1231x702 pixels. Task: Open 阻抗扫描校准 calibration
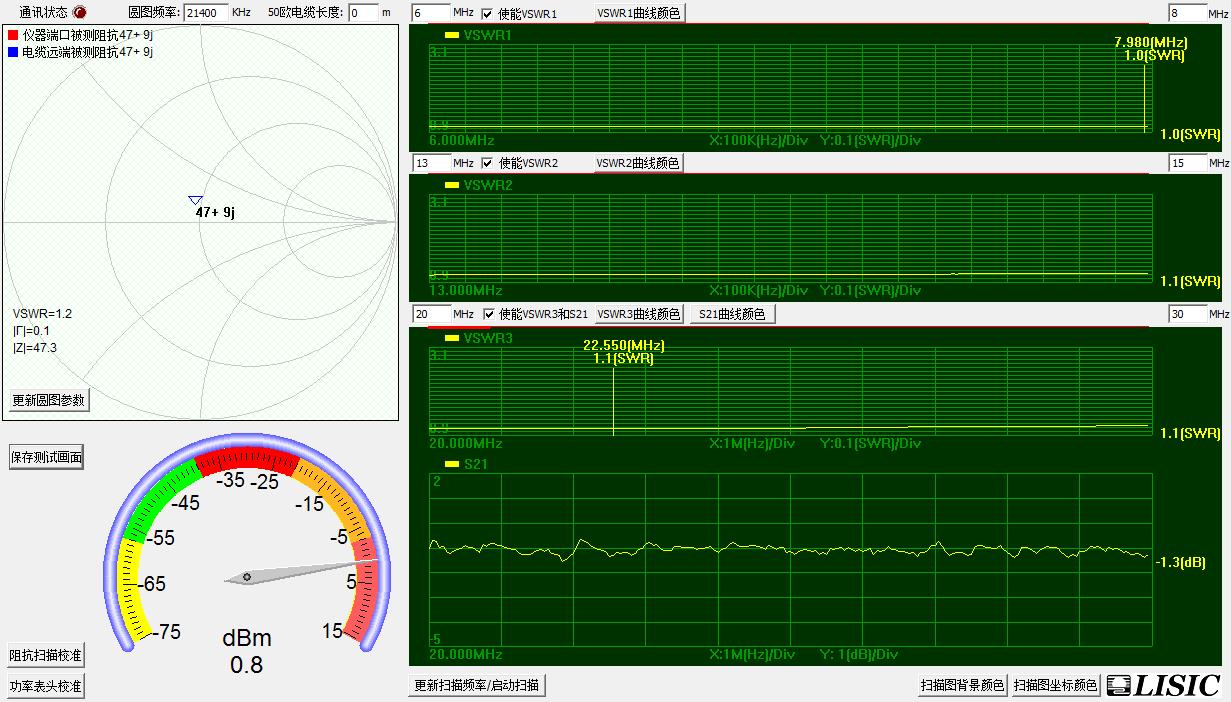click(x=46, y=655)
